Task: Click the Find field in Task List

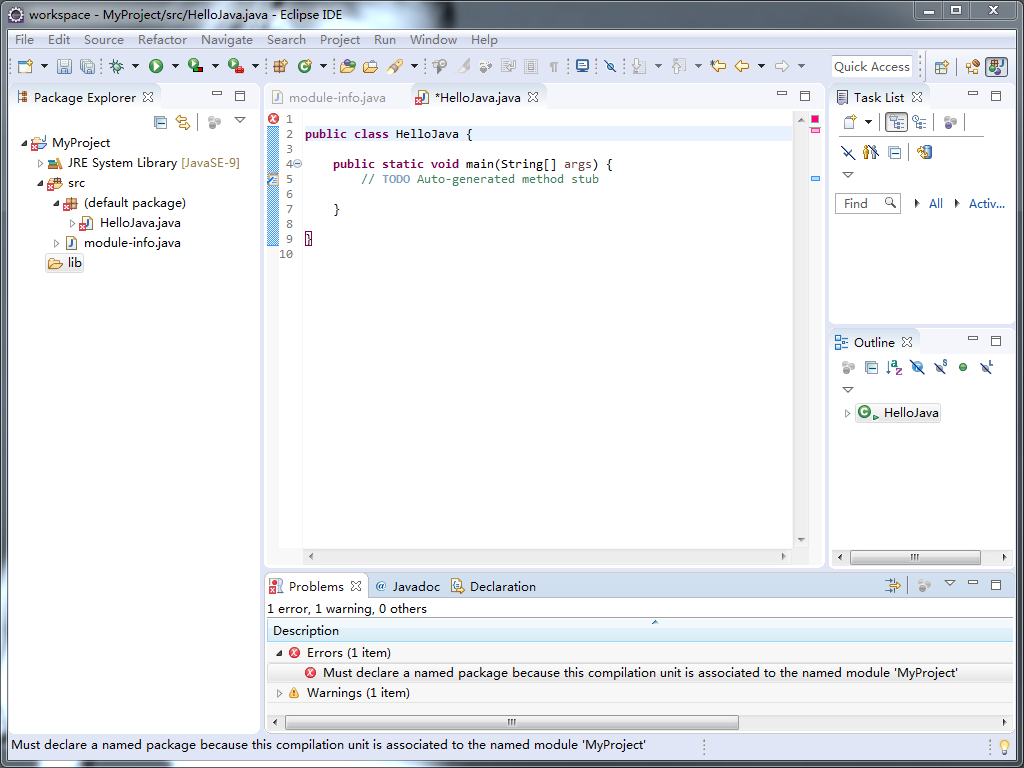Action: point(867,204)
